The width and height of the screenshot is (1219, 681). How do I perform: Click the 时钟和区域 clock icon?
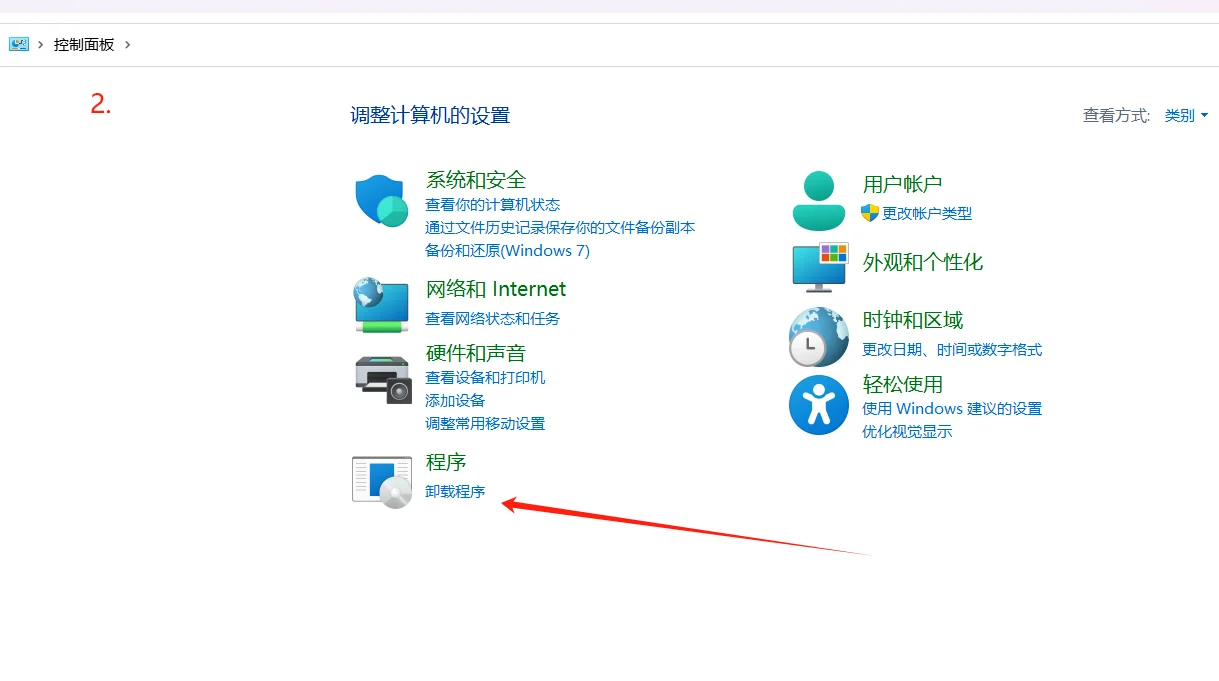pos(818,337)
